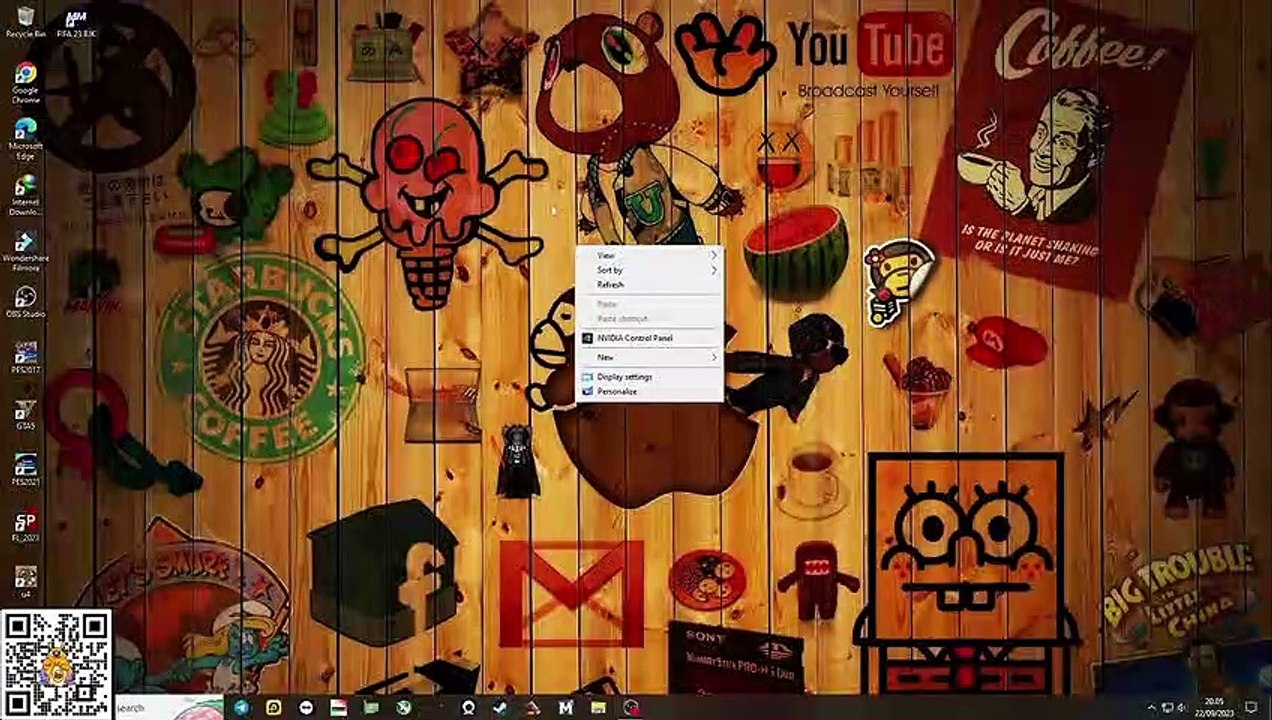Select the GTA5 desktop shortcut
The height and width of the screenshot is (720, 1272).
coord(25,415)
